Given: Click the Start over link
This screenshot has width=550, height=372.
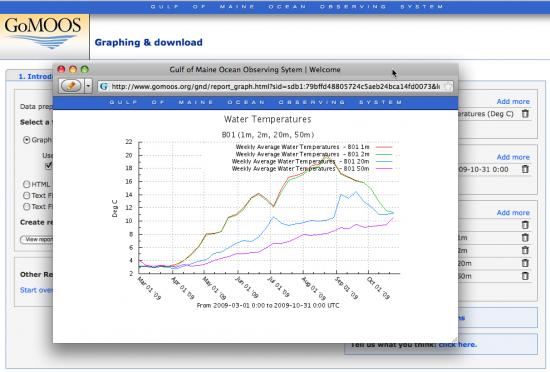Looking at the screenshot, I should [x=36, y=290].
